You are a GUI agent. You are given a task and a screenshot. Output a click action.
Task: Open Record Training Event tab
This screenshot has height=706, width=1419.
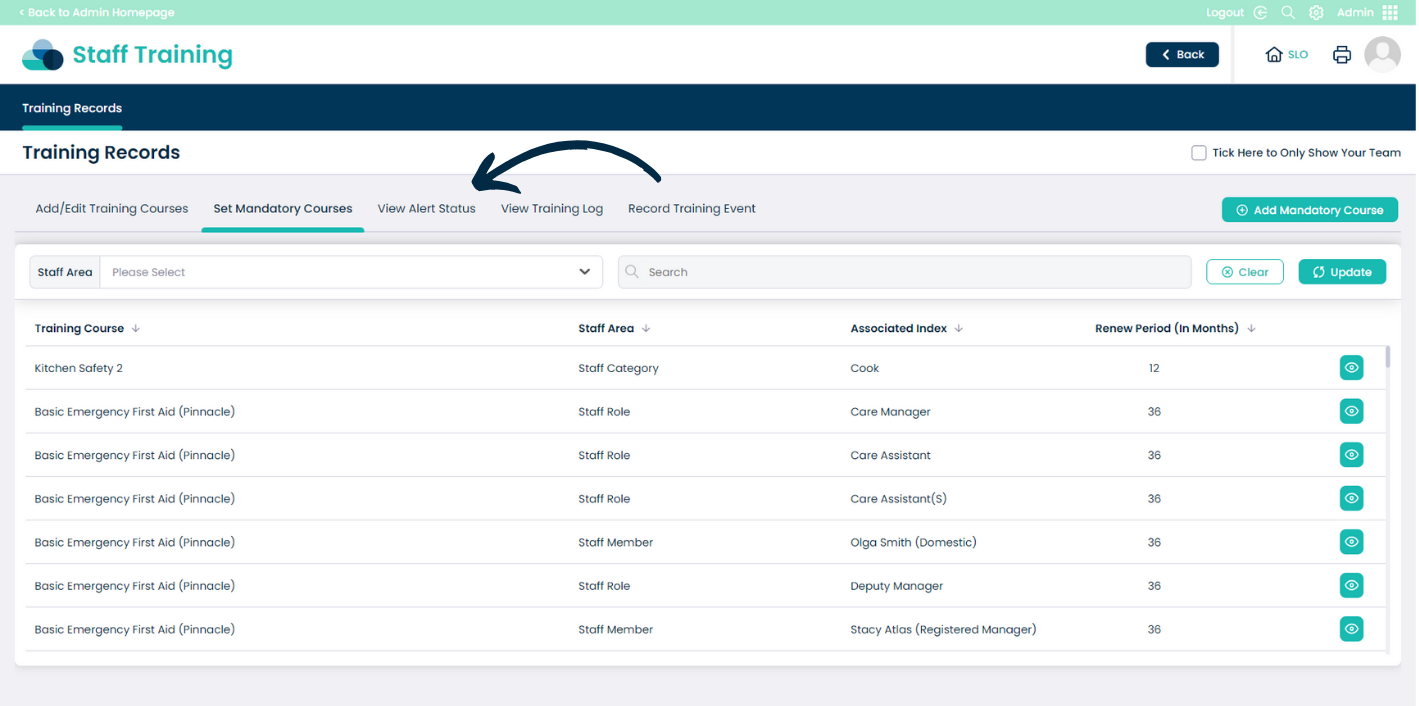click(692, 209)
